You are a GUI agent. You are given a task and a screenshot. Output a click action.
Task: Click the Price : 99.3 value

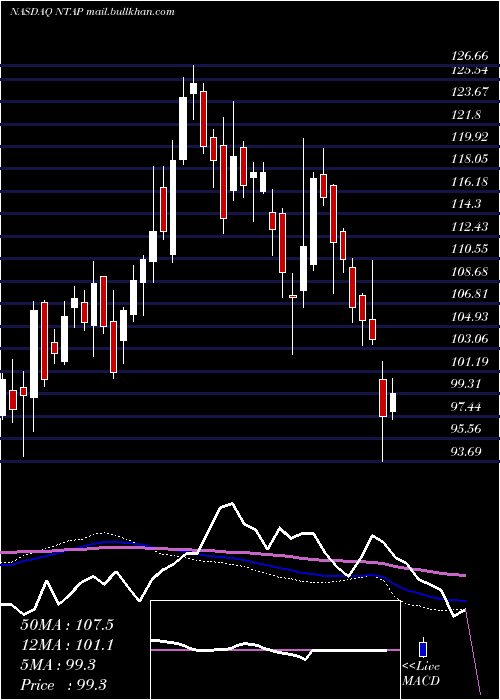(64, 685)
